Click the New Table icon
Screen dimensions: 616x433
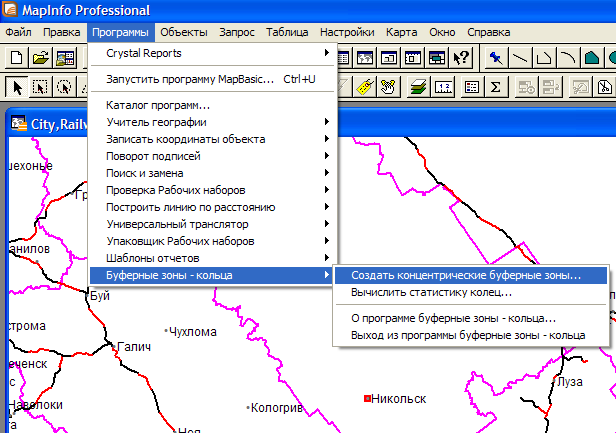[16, 58]
